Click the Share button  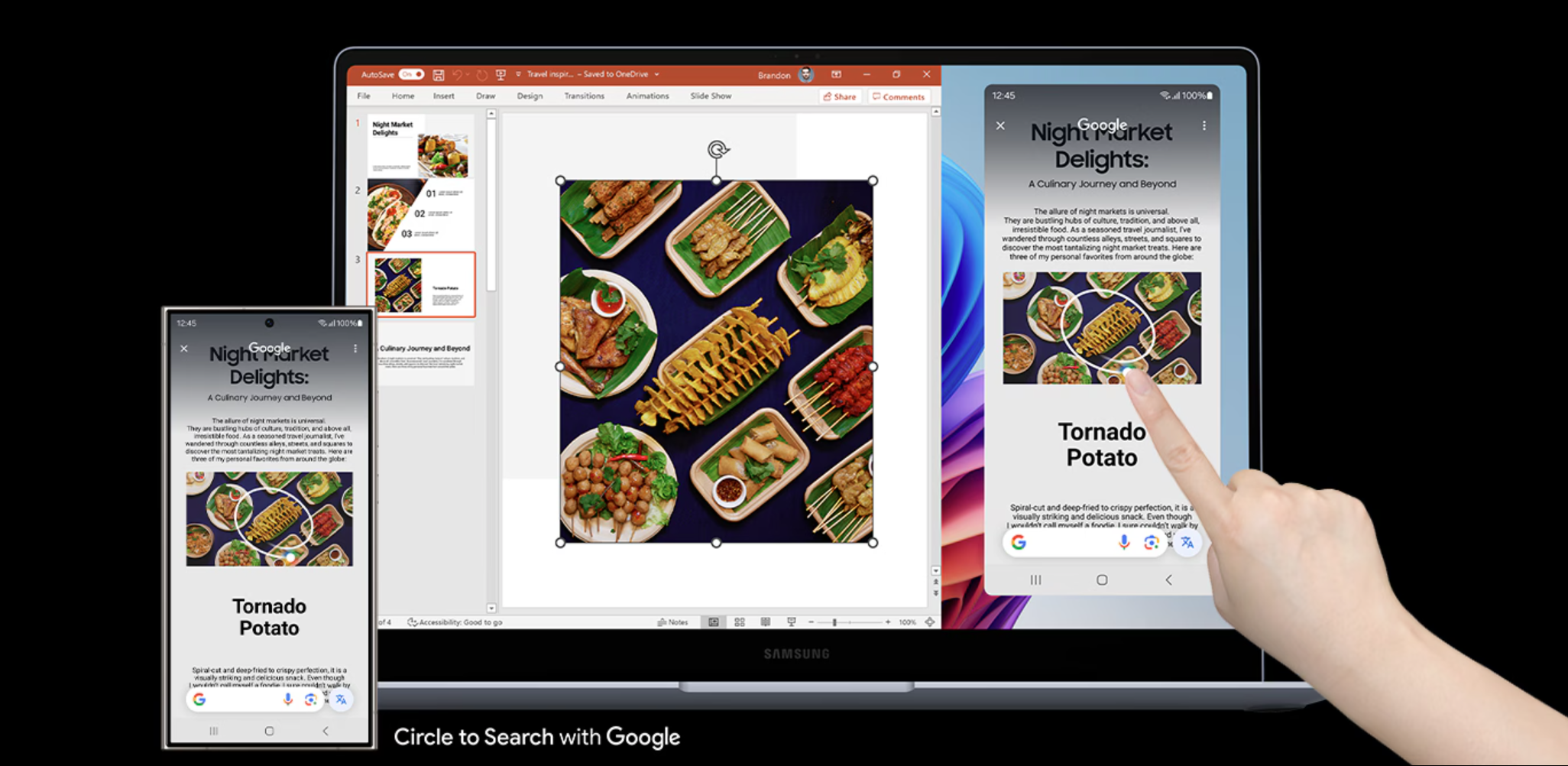(x=840, y=97)
